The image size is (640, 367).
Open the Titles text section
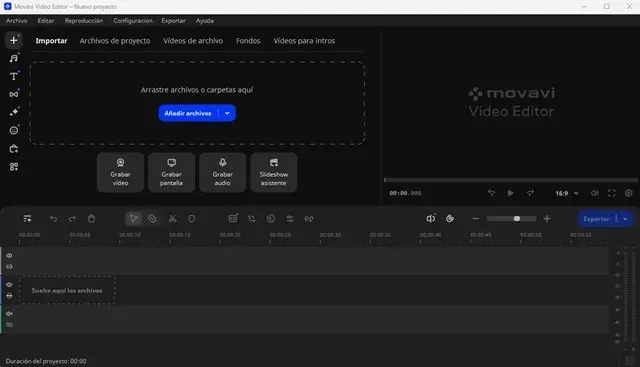(x=13, y=76)
